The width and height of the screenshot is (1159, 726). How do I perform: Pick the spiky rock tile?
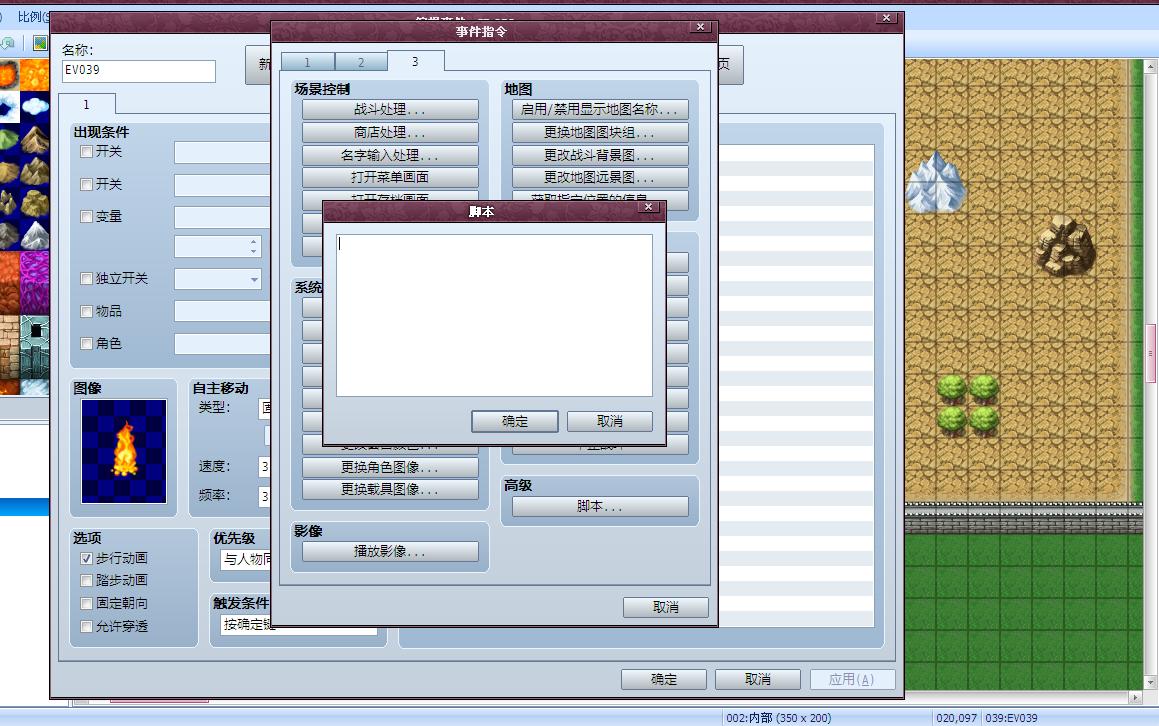point(8,203)
